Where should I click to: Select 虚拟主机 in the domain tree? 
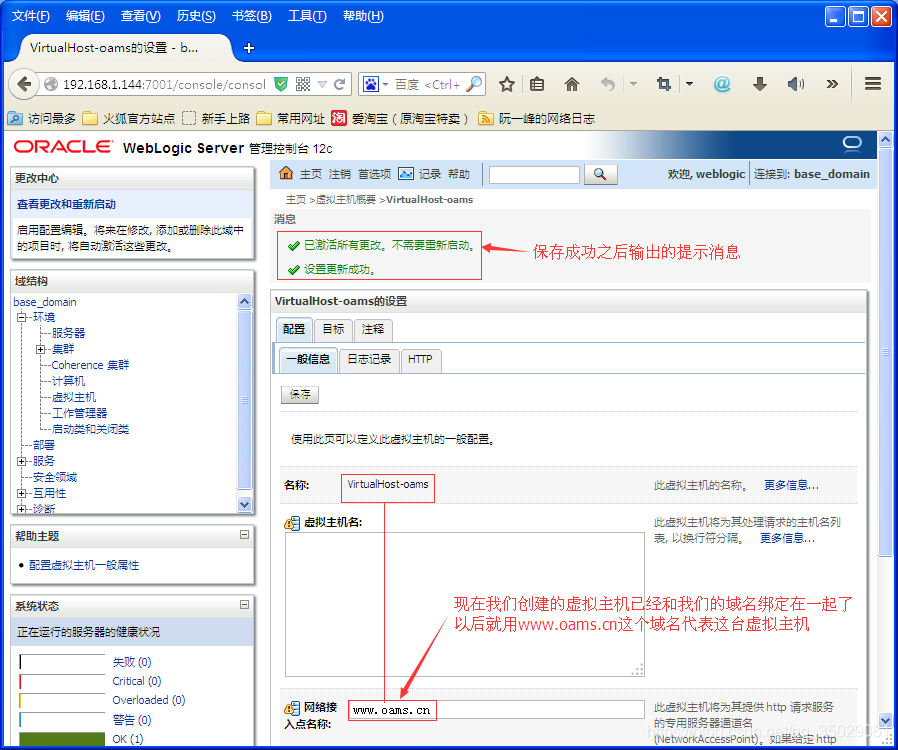point(74,397)
